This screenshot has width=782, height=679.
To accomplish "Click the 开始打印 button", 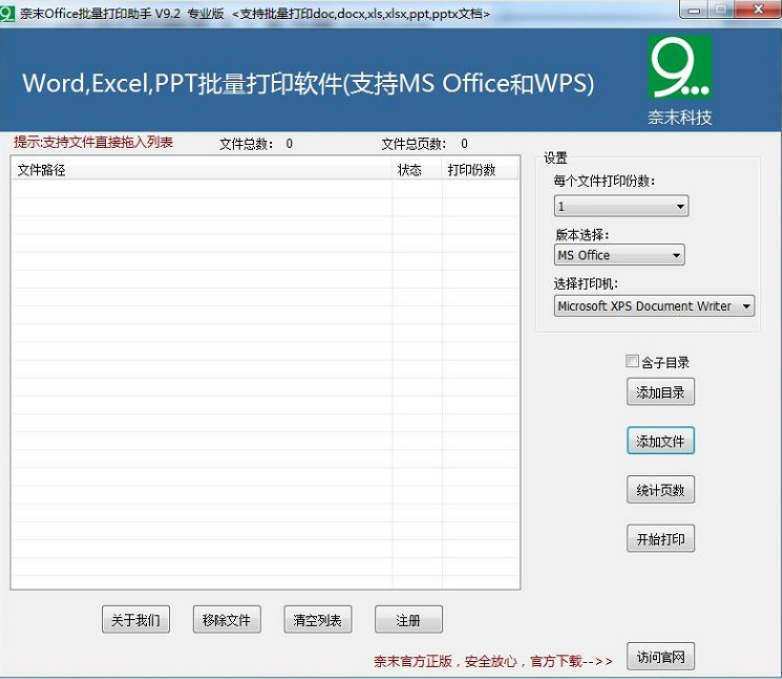I will pos(660,539).
